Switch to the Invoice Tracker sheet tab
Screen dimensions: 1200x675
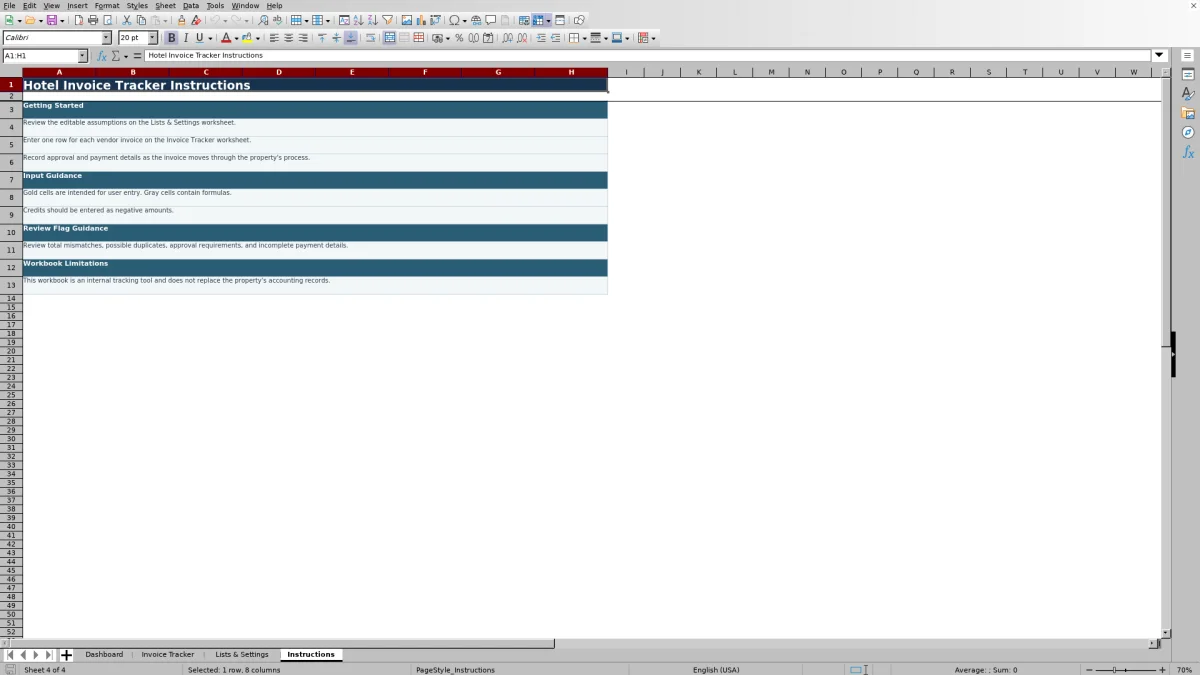168,655
